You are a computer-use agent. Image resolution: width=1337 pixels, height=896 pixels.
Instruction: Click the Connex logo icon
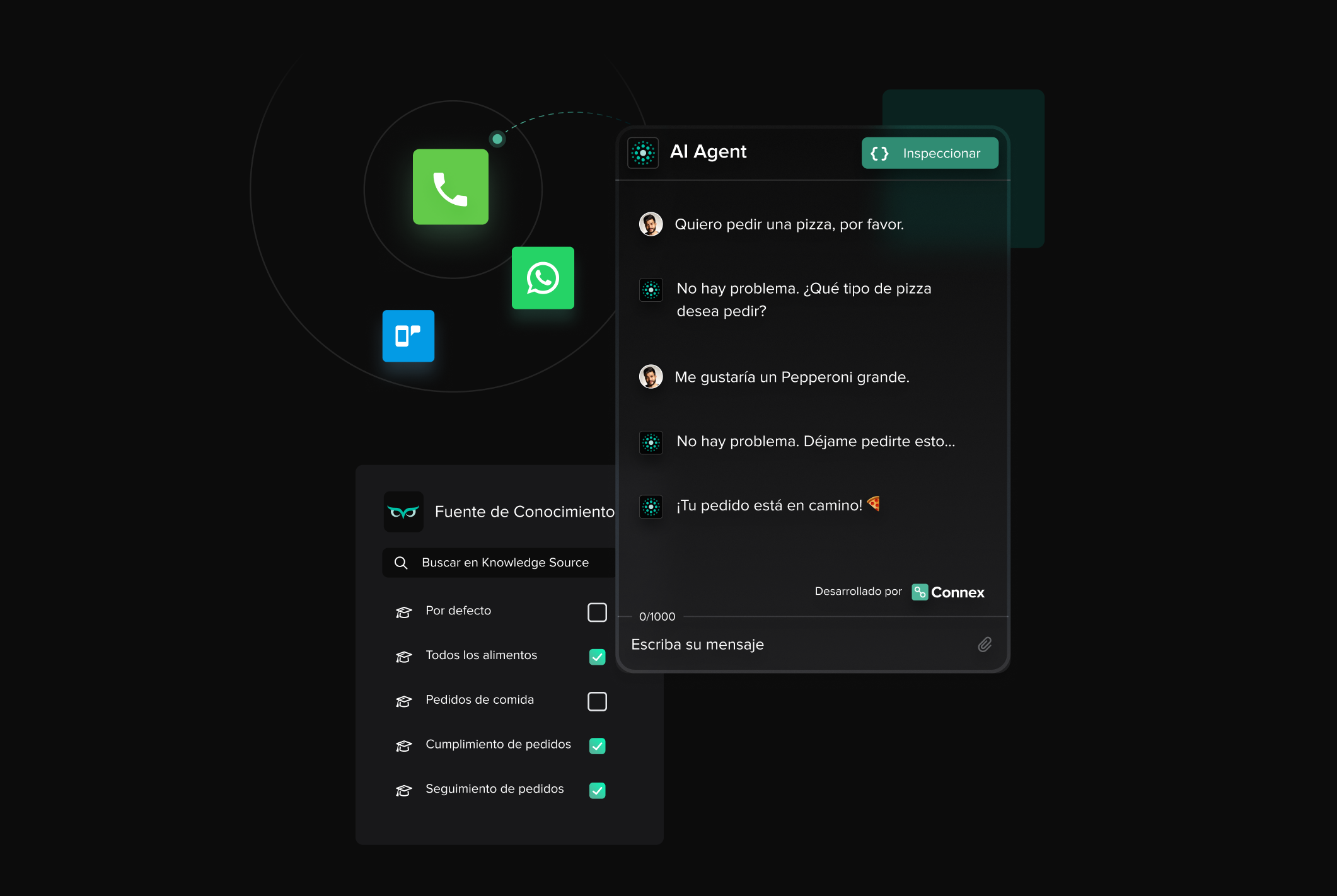pyautogui.click(x=920, y=592)
